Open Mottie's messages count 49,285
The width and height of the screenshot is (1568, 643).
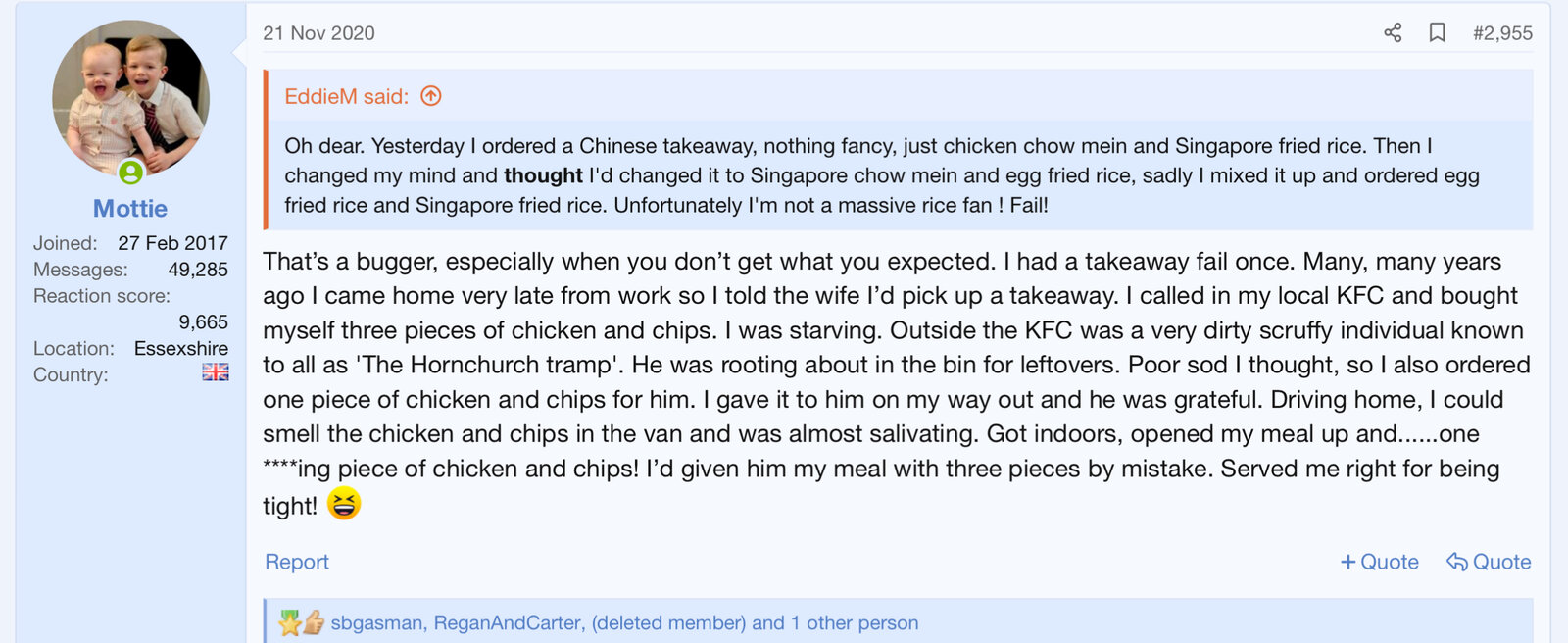[198, 270]
